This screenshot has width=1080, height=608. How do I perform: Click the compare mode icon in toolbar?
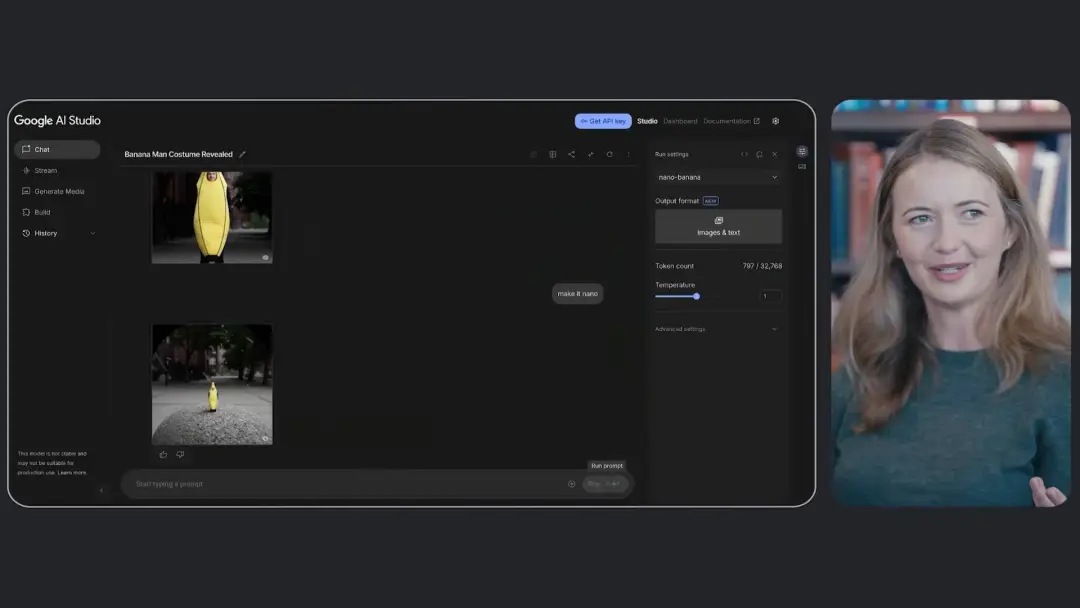pos(552,154)
